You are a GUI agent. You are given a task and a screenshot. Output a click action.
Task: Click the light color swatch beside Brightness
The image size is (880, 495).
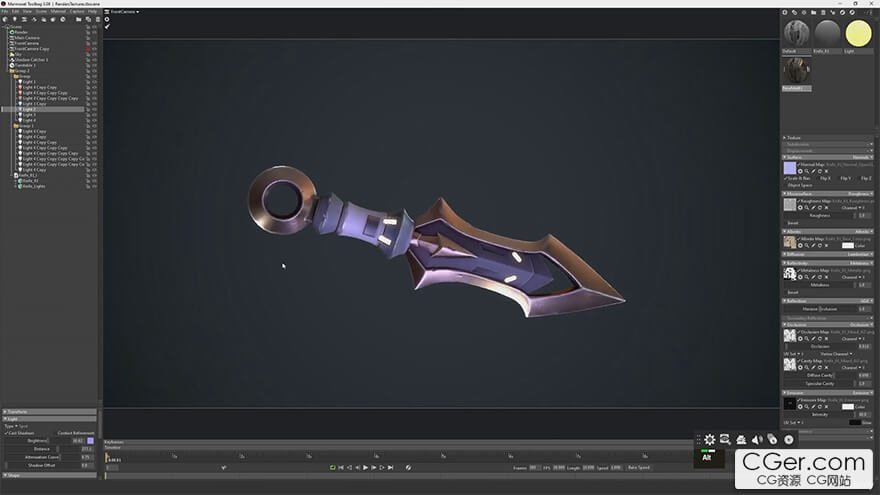pyautogui.click(x=91, y=440)
